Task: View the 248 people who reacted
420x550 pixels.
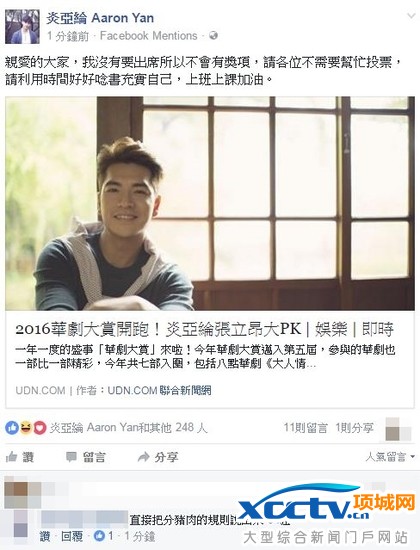Action: point(128,428)
